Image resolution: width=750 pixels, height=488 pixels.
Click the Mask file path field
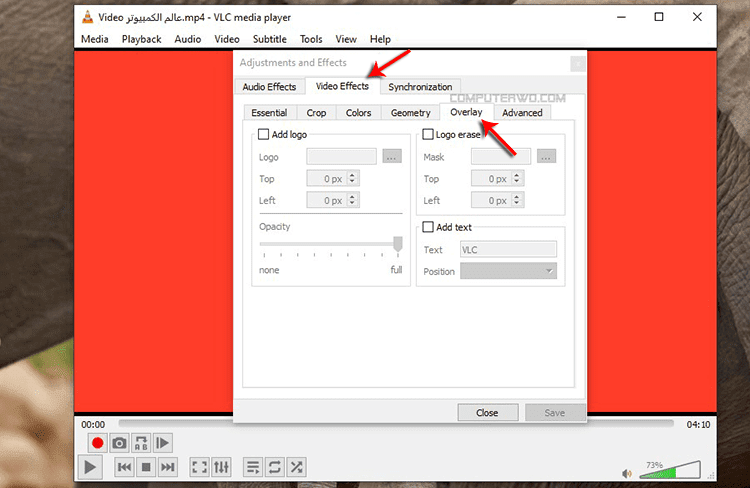[501, 156]
